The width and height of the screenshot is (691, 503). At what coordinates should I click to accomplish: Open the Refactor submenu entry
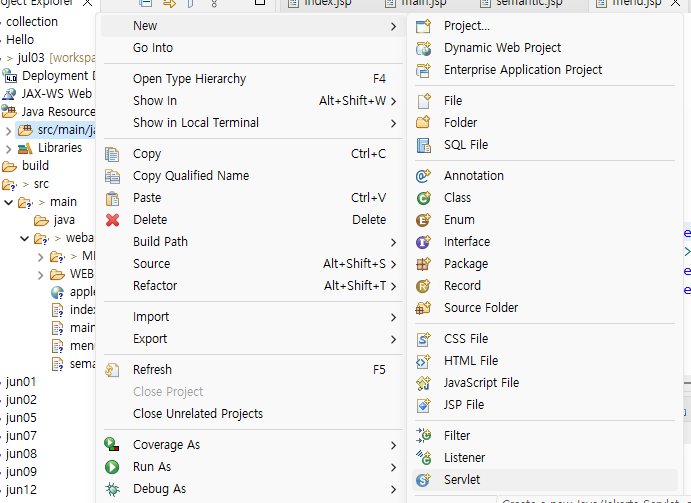(x=253, y=286)
